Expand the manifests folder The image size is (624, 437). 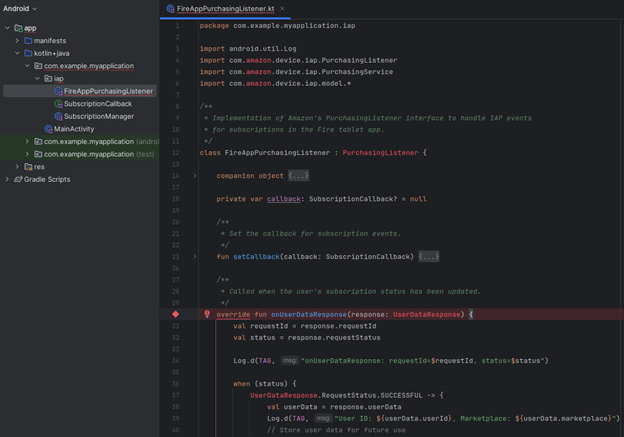coord(17,41)
